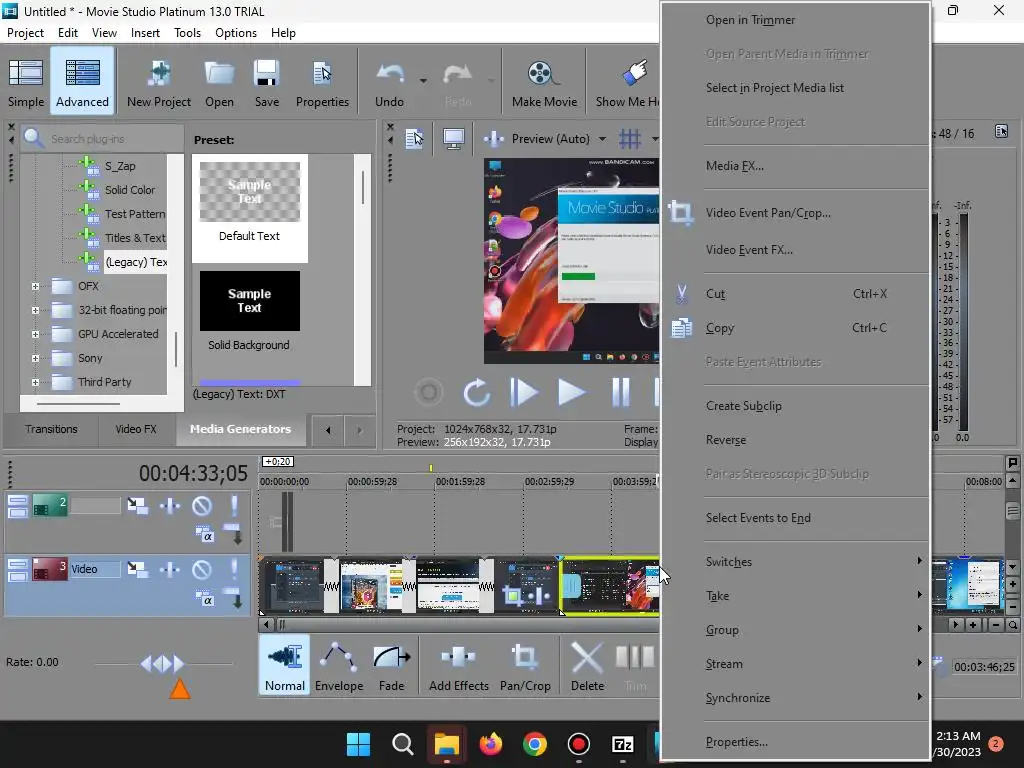Toggle loop playback
The width and height of the screenshot is (1024, 768).
tap(476, 392)
